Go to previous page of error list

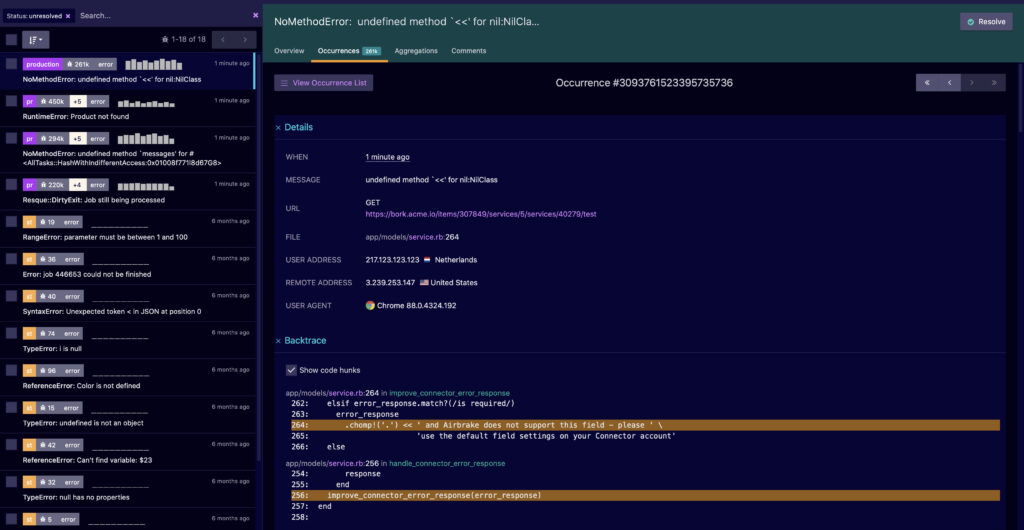(x=223, y=40)
